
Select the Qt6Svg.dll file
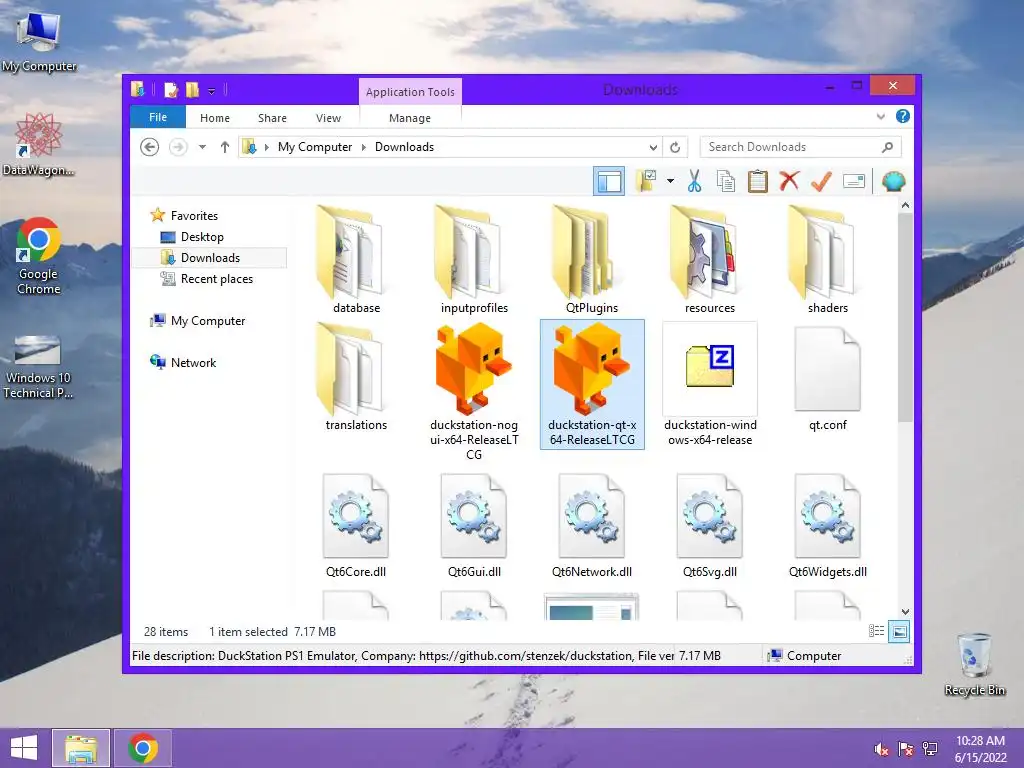(x=710, y=526)
